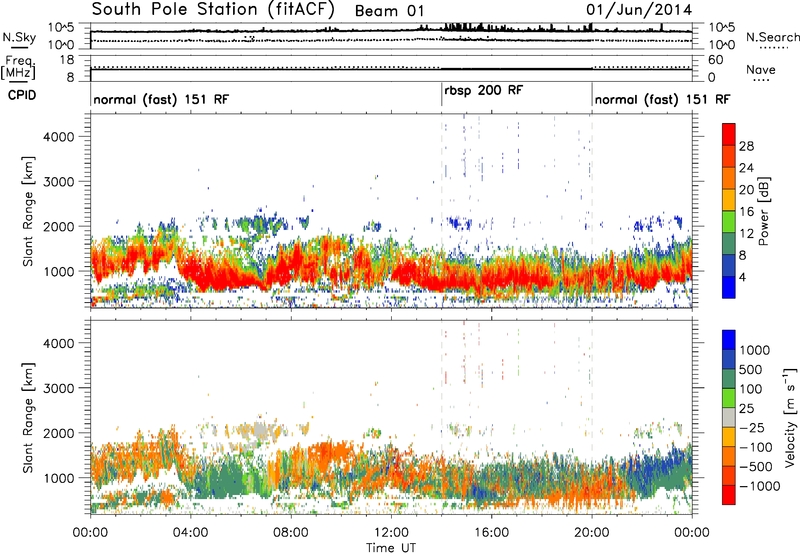Click 'Slant Range [km]' label of power panel
The image size is (800, 554).
[x=28, y=211]
